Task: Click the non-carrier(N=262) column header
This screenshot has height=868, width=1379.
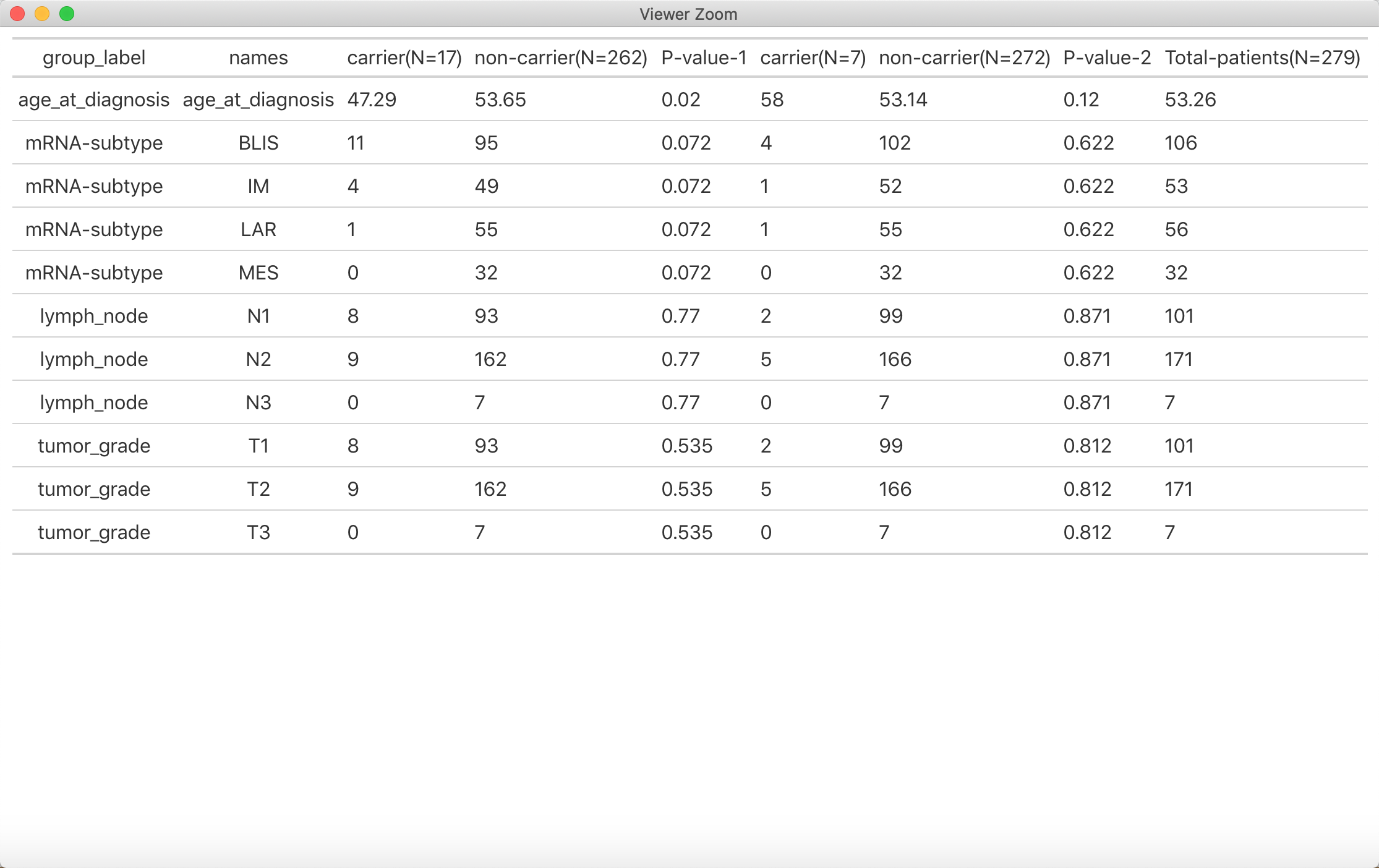Action: click(x=561, y=57)
